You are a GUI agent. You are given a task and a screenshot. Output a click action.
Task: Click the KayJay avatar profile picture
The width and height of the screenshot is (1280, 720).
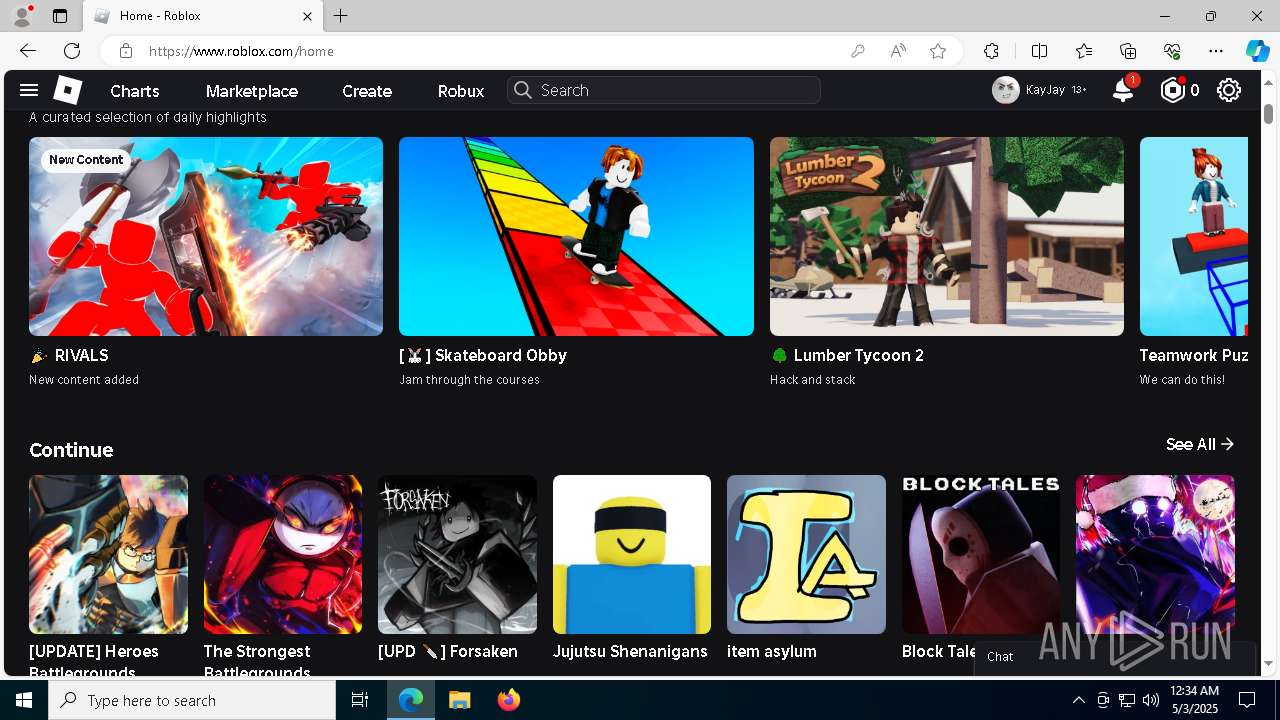coord(1005,90)
